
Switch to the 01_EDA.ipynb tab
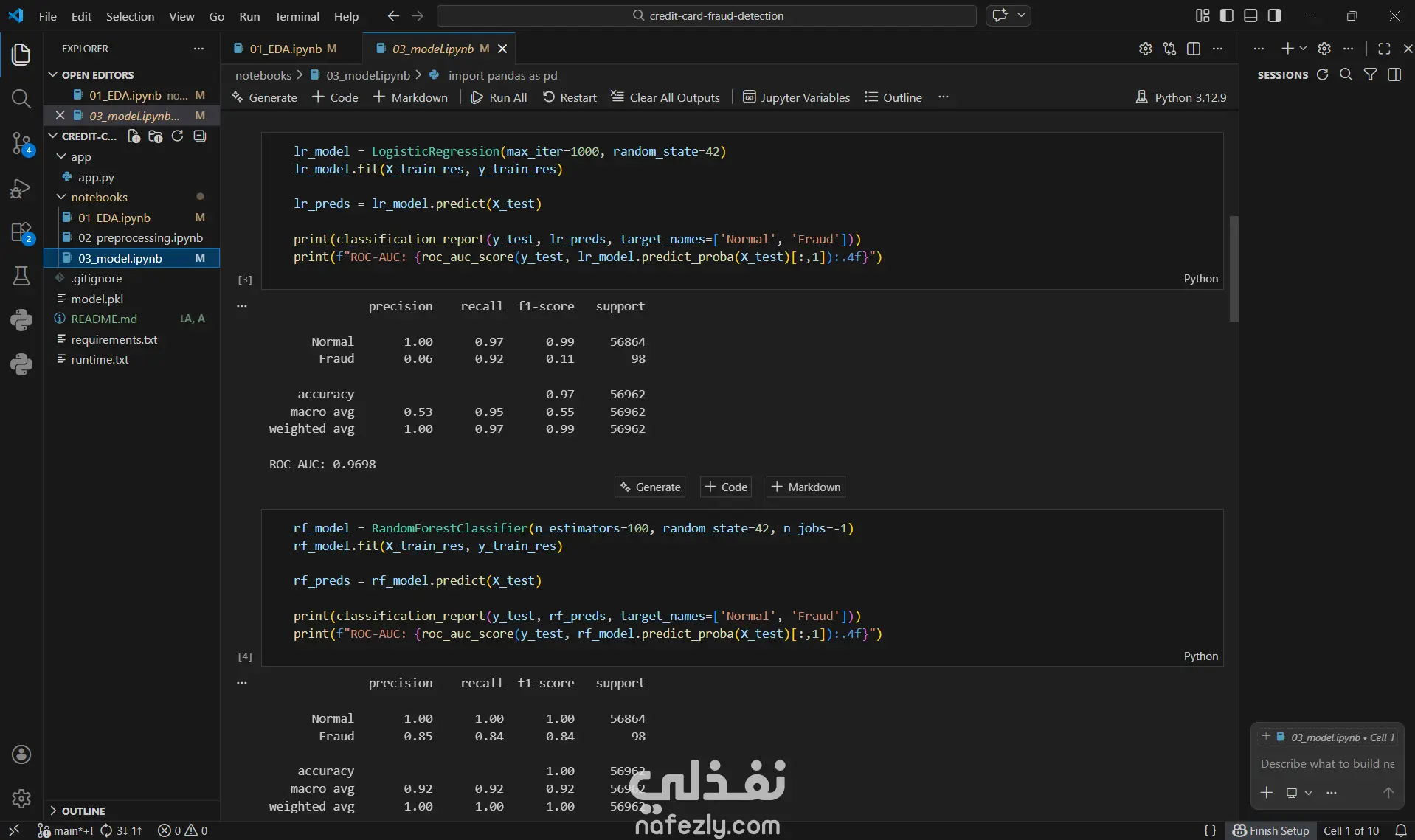(286, 49)
